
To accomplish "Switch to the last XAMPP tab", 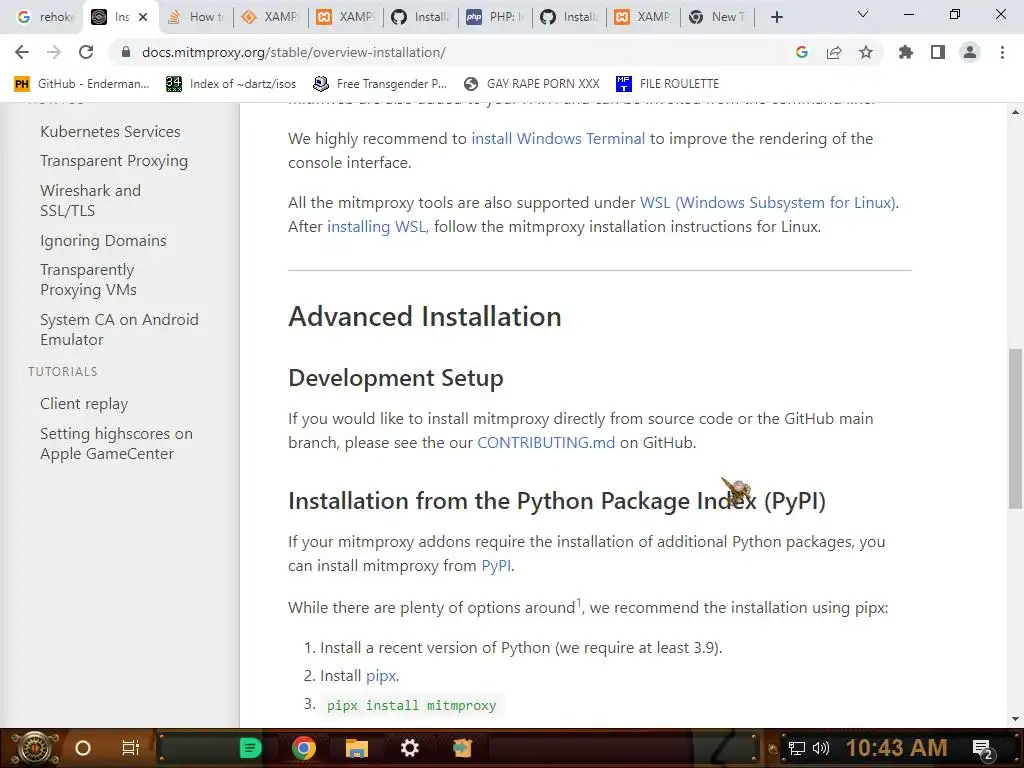I will pyautogui.click(x=642, y=17).
